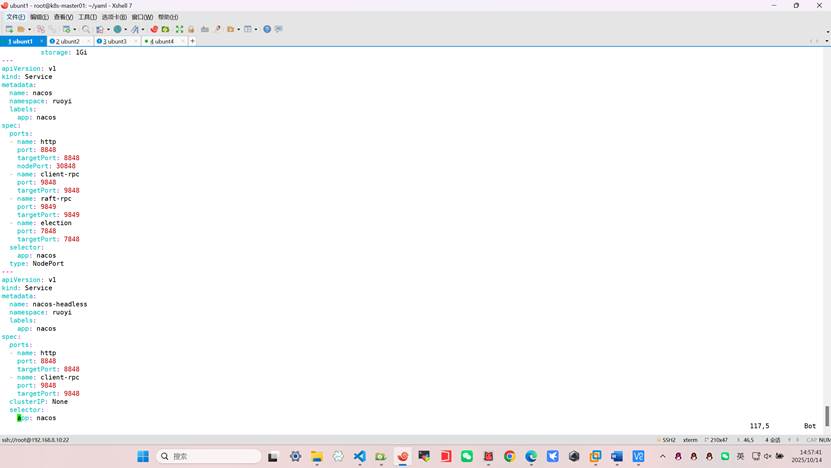Add a new tab with plus button
The width and height of the screenshot is (831, 468).
coord(192,41)
